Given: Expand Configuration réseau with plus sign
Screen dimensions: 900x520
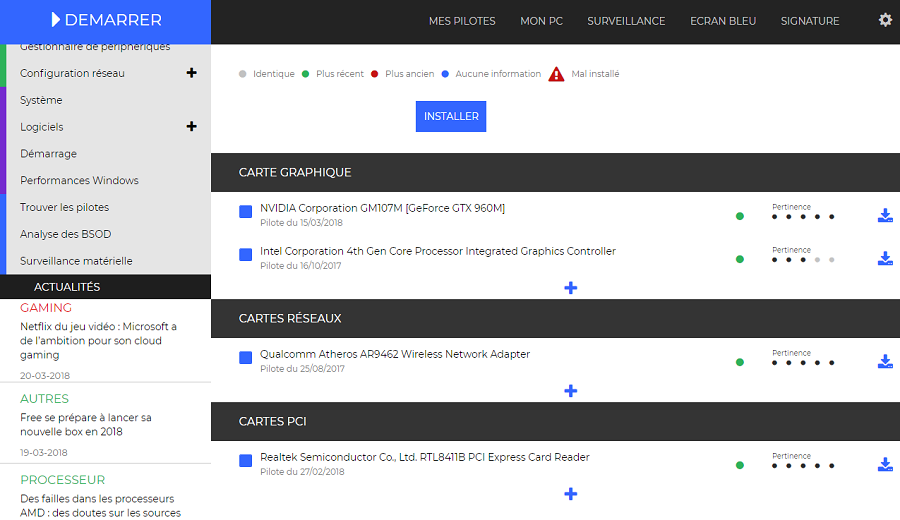Looking at the screenshot, I should pos(192,73).
